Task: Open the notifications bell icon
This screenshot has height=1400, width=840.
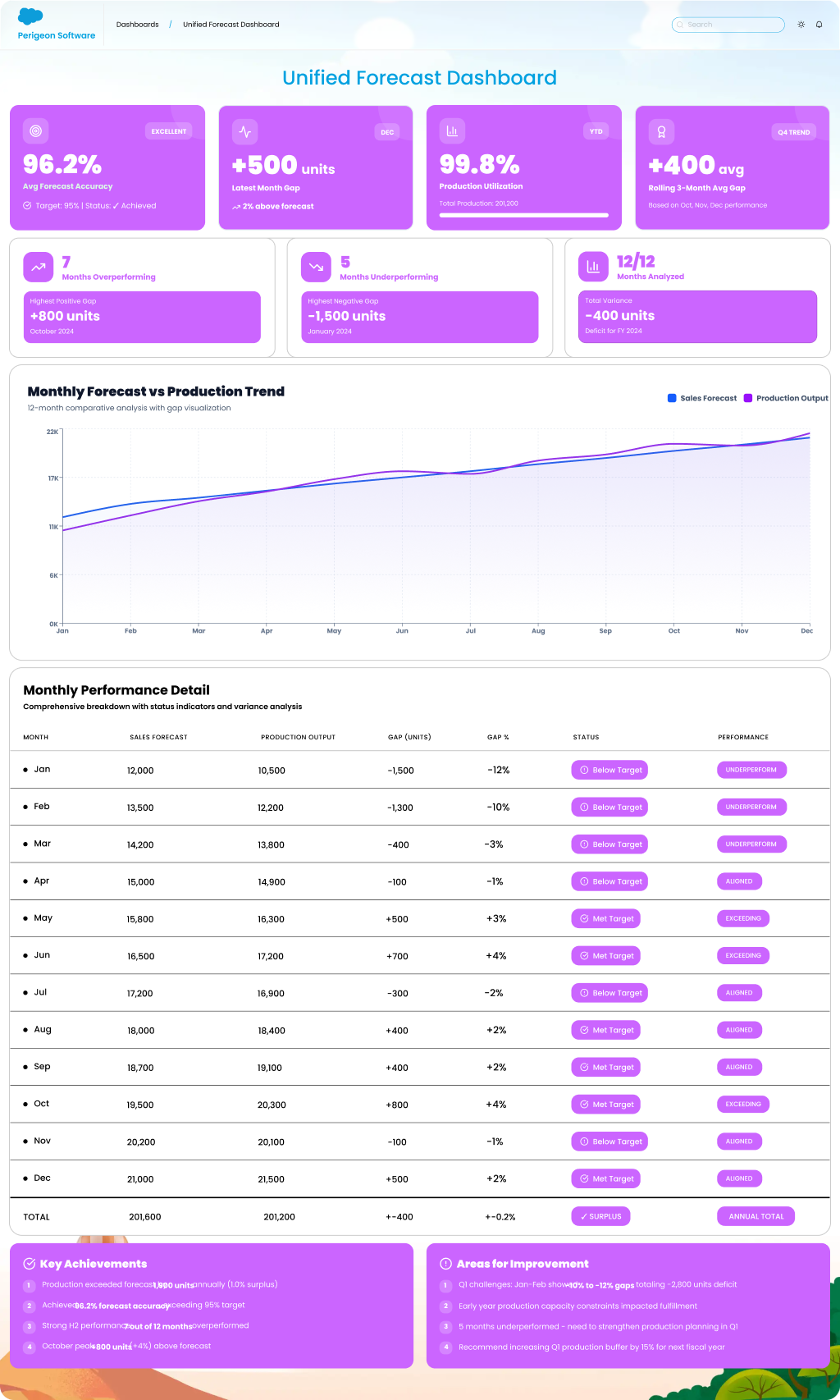Action: [819, 25]
